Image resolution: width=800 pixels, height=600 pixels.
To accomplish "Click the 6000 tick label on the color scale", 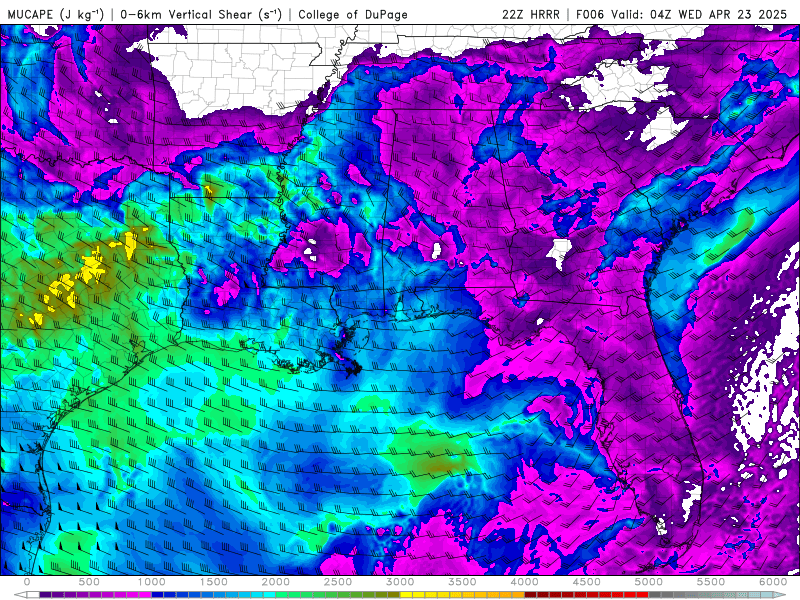I will pyautogui.click(x=773, y=582).
